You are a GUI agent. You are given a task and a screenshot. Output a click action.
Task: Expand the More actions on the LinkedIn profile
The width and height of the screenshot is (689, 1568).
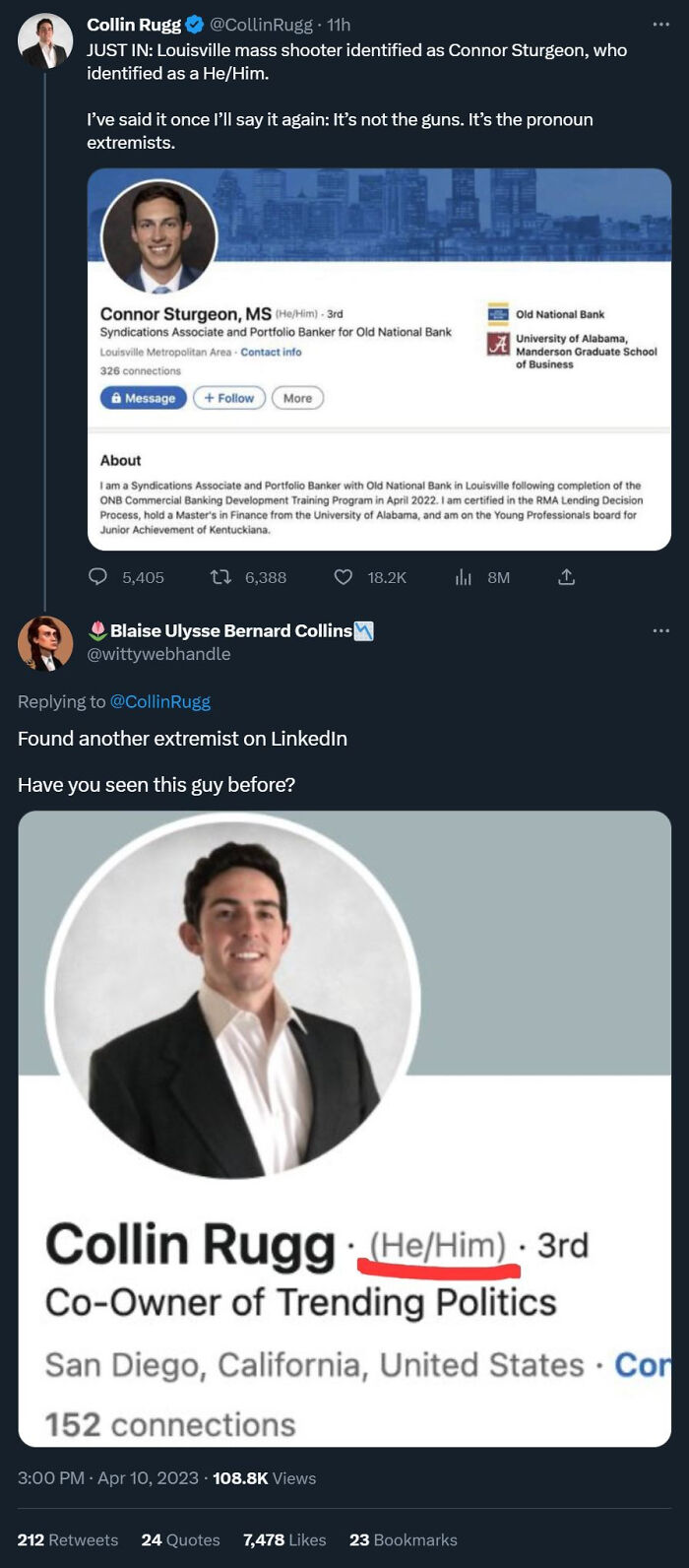coord(297,398)
